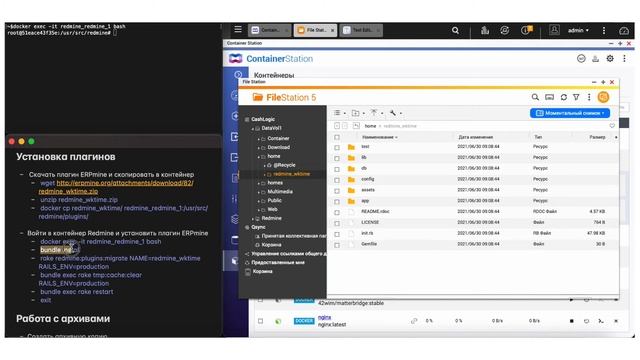Tick checkbox for the nginx container

[x=260, y=321]
